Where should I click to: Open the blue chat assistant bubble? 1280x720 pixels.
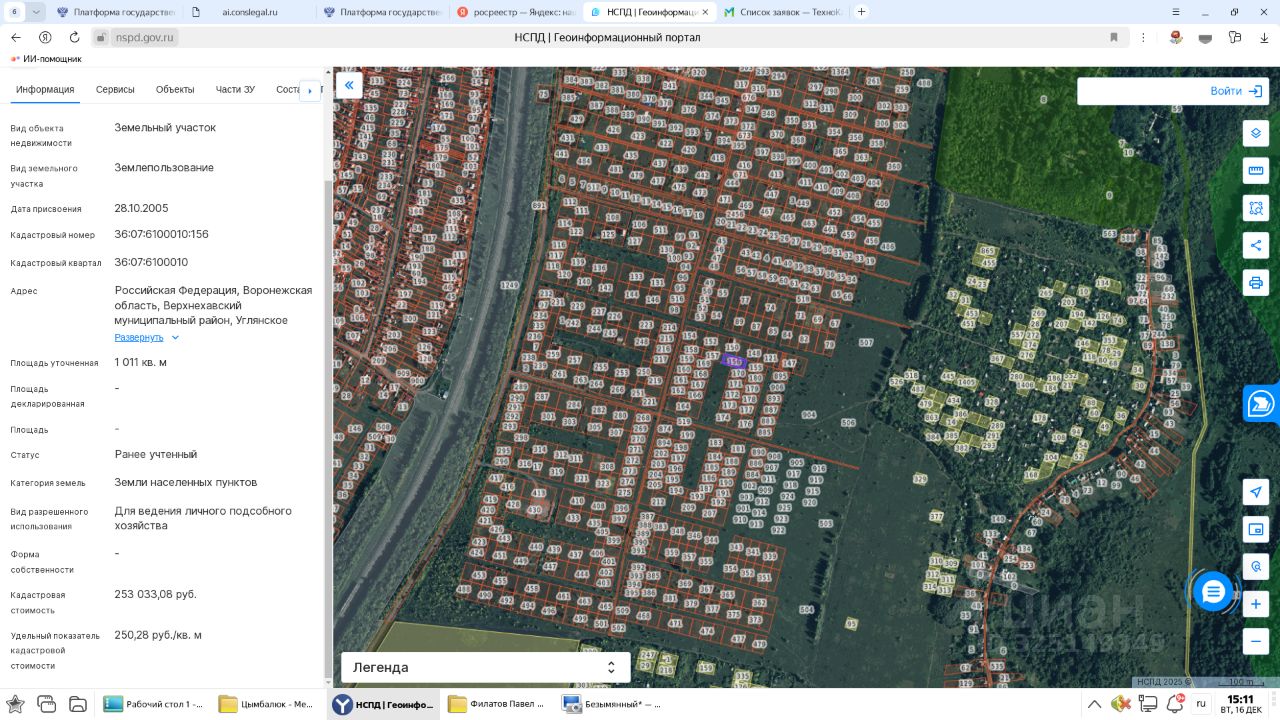[1213, 592]
